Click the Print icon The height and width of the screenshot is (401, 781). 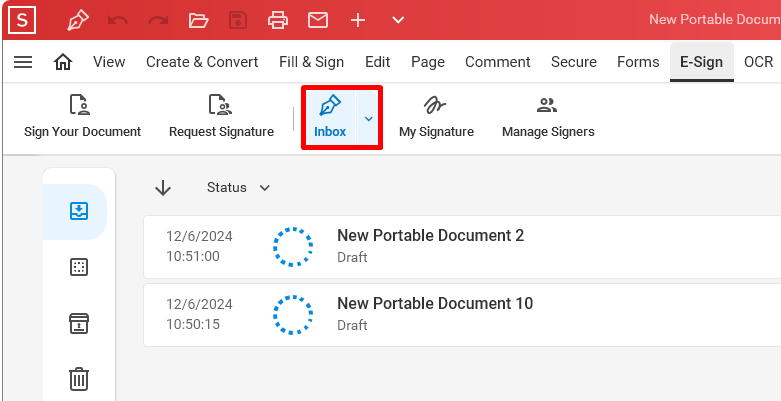278,20
